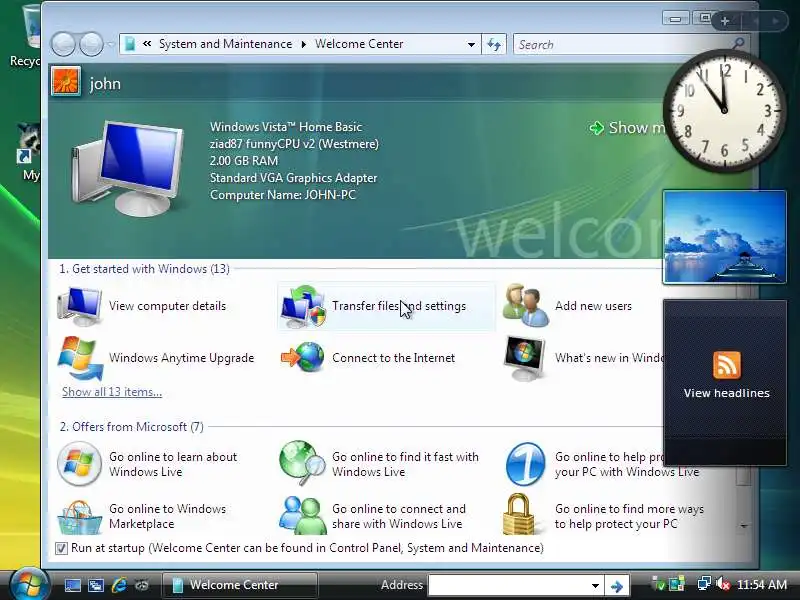Open address bar history dropdown arrow

(x=471, y=44)
